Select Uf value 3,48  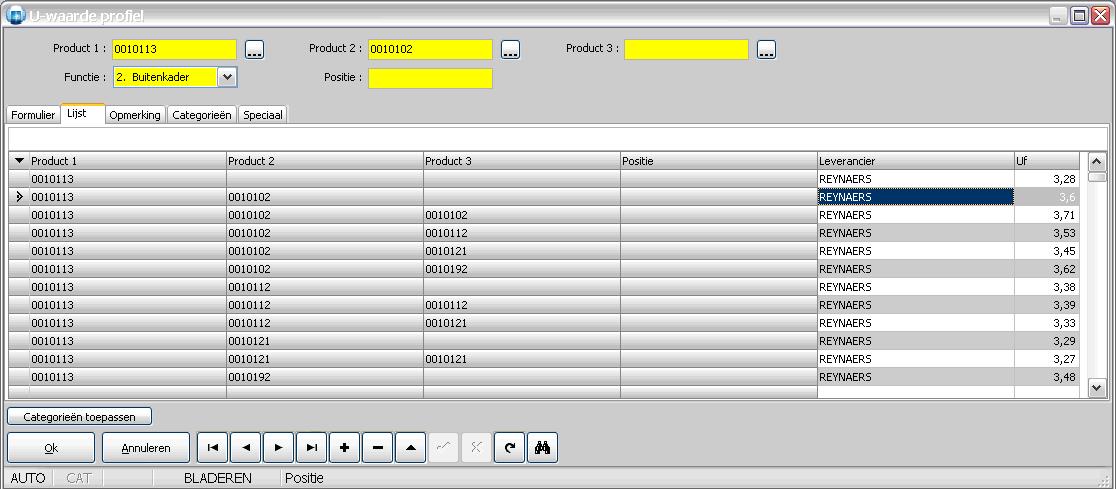(1047, 377)
